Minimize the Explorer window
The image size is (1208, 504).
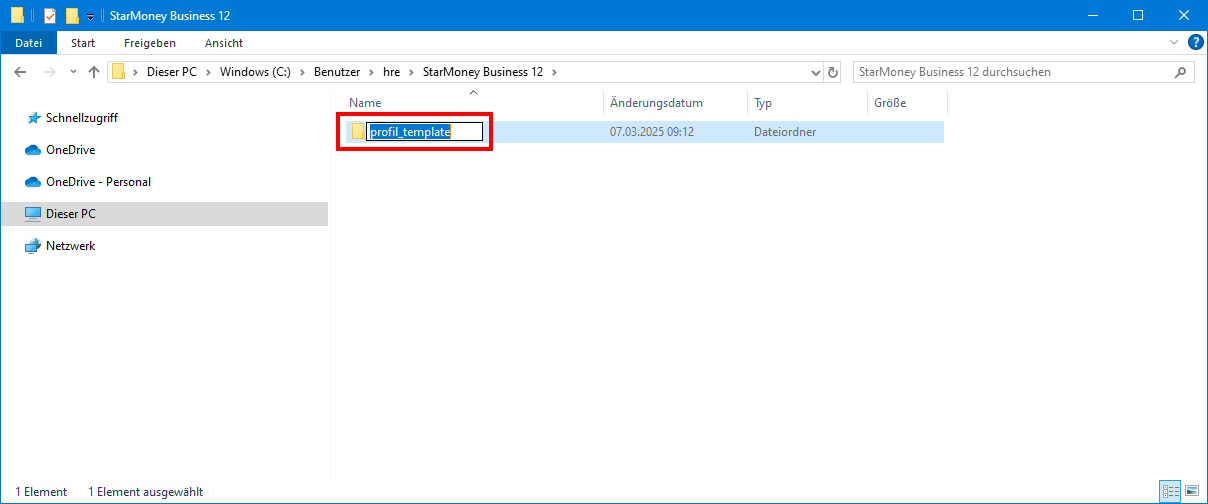1092,15
